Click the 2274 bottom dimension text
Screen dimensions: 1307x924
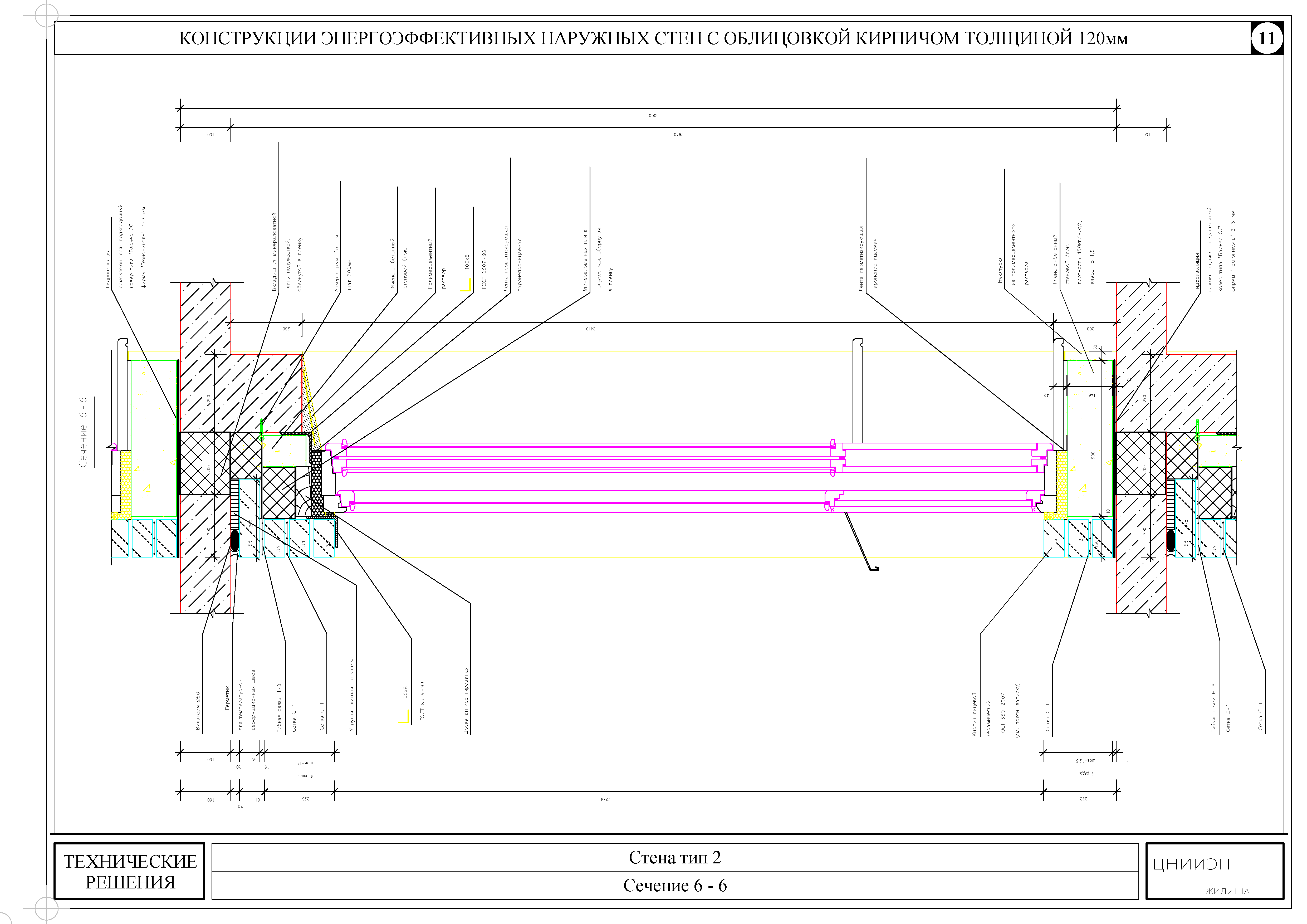point(606,799)
